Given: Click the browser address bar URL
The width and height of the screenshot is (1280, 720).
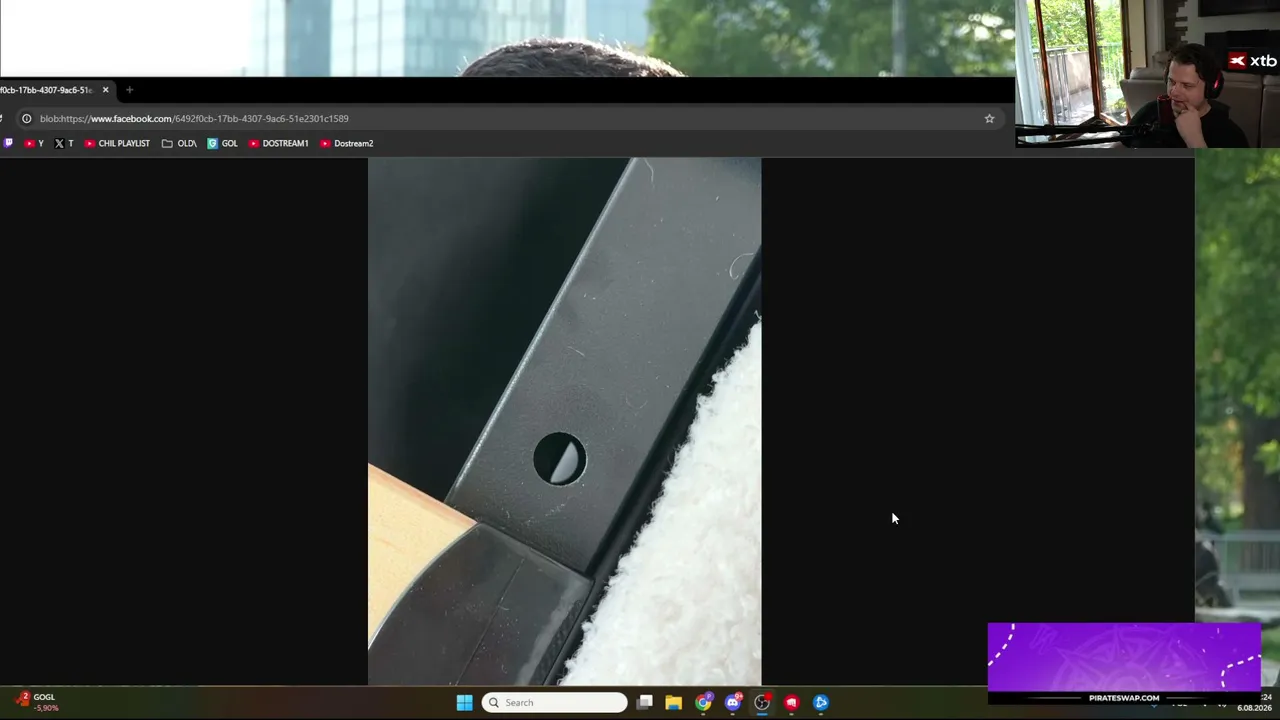Looking at the screenshot, I should coord(194,118).
